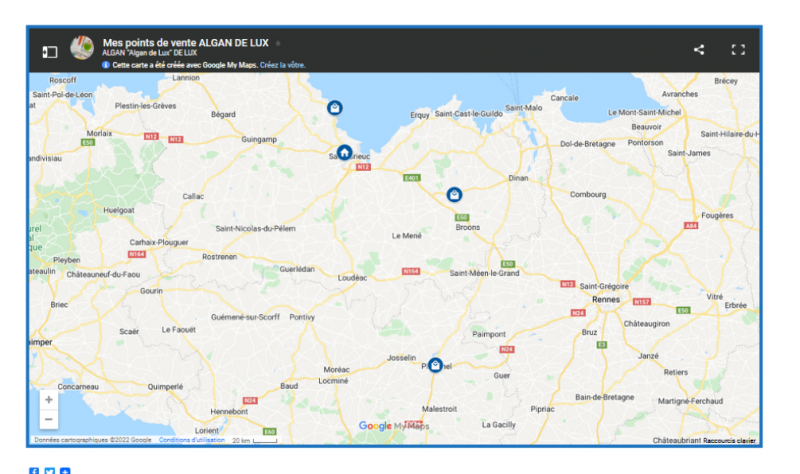
Task: Select the shop marker at Ploërmel
Action: [x=435, y=366]
